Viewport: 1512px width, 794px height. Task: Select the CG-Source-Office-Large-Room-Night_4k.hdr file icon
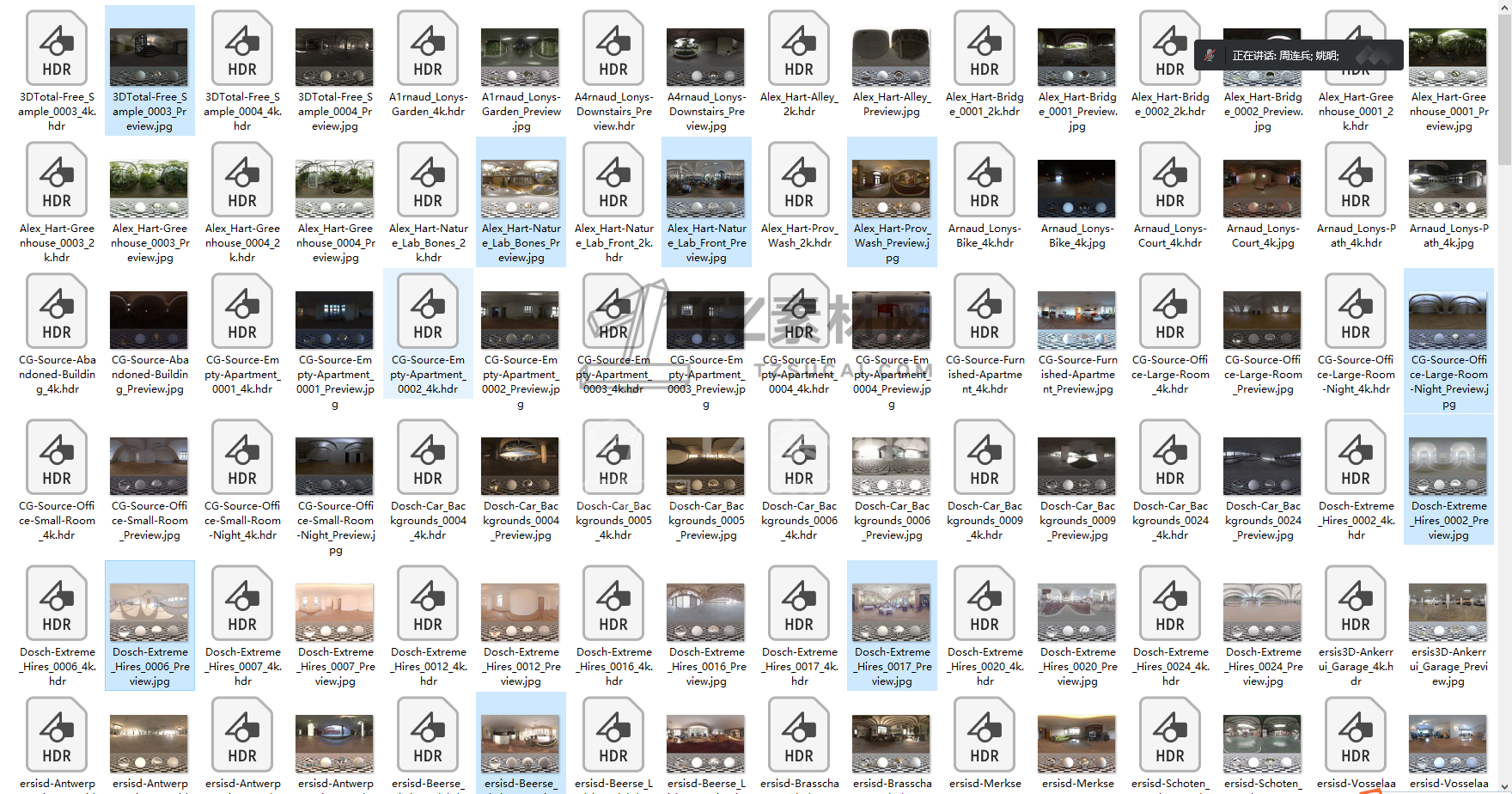pos(1356,311)
